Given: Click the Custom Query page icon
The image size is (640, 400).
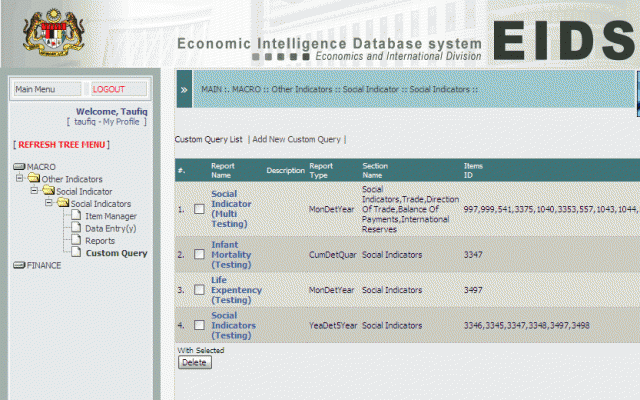Looking at the screenshot, I should point(76,251).
